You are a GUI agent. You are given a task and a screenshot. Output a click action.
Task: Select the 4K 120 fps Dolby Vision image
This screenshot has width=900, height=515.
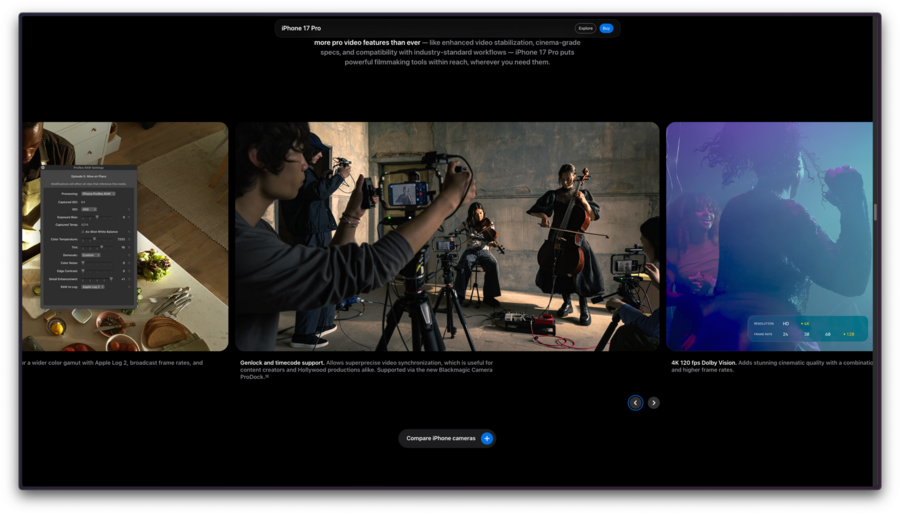click(x=769, y=236)
